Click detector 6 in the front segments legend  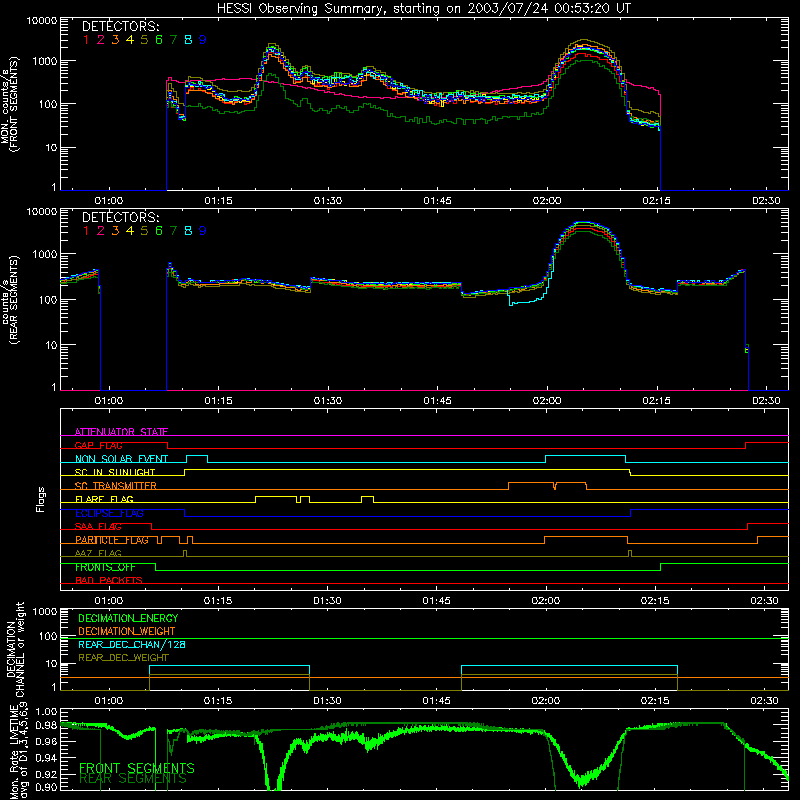(159, 40)
